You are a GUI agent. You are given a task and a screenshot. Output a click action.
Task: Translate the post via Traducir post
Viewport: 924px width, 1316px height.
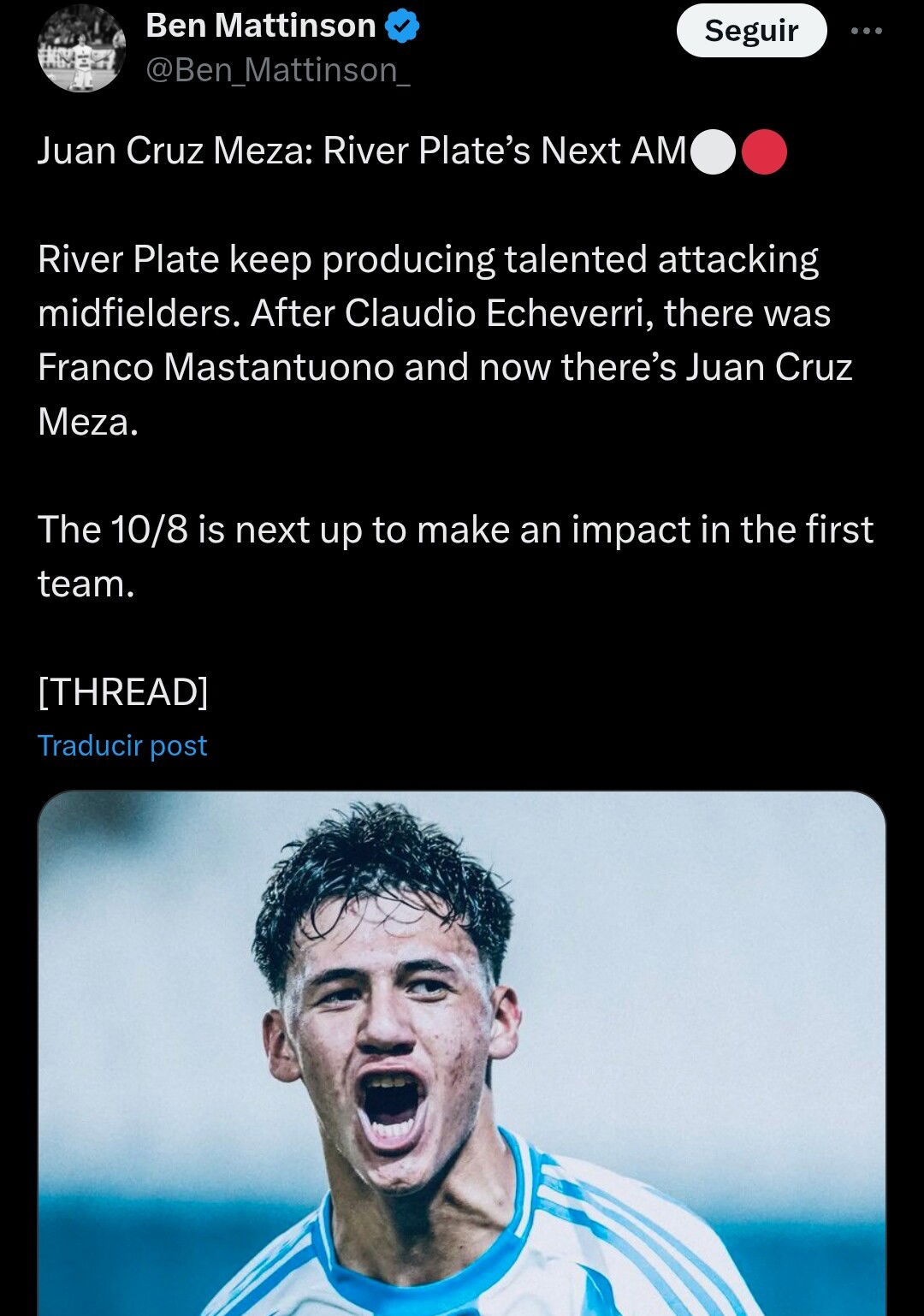[122, 745]
